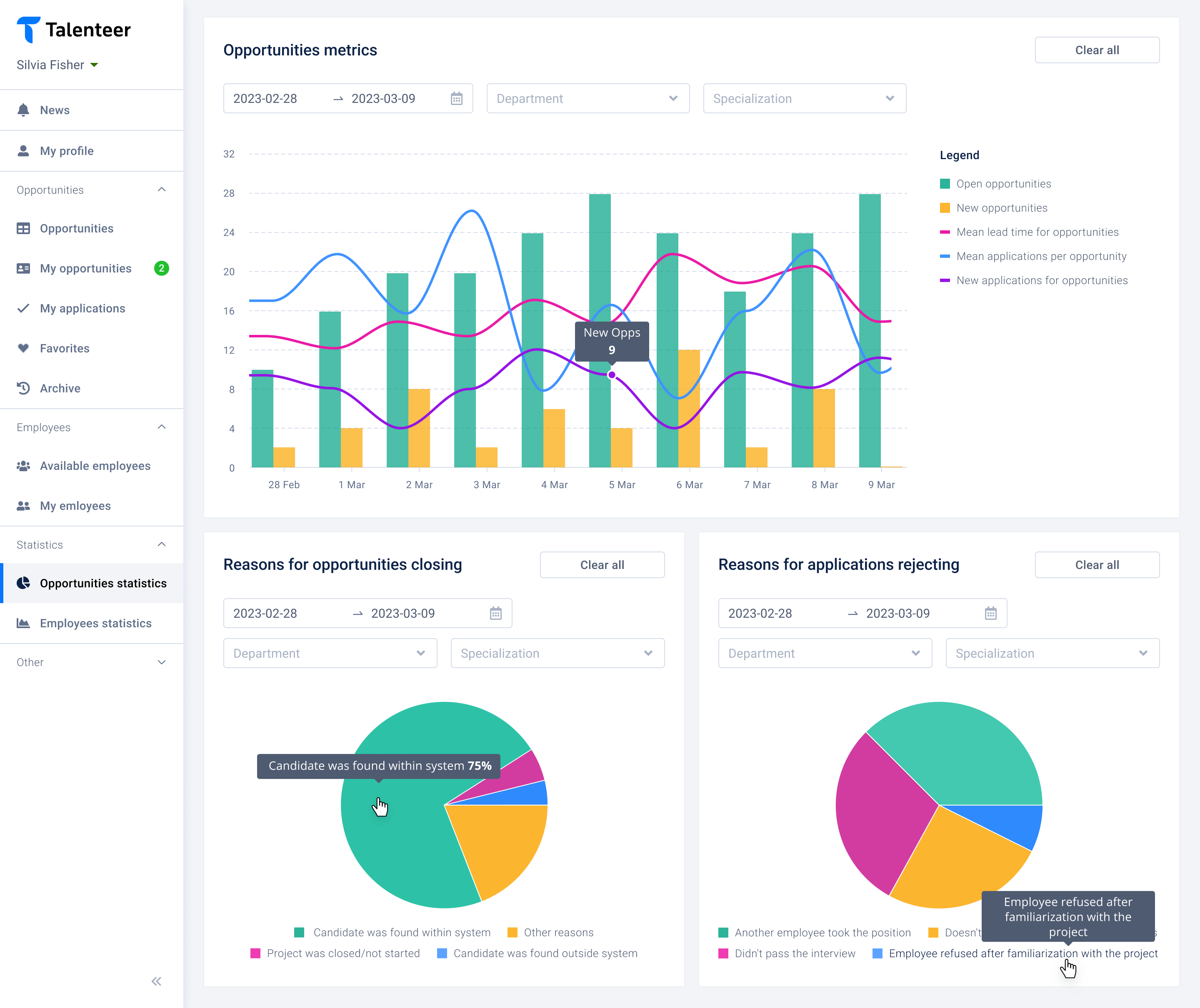Select the Employees statistics bar chart icon
The image size is (1200, 1008).
pyautogui.click(x=23, y=624)
